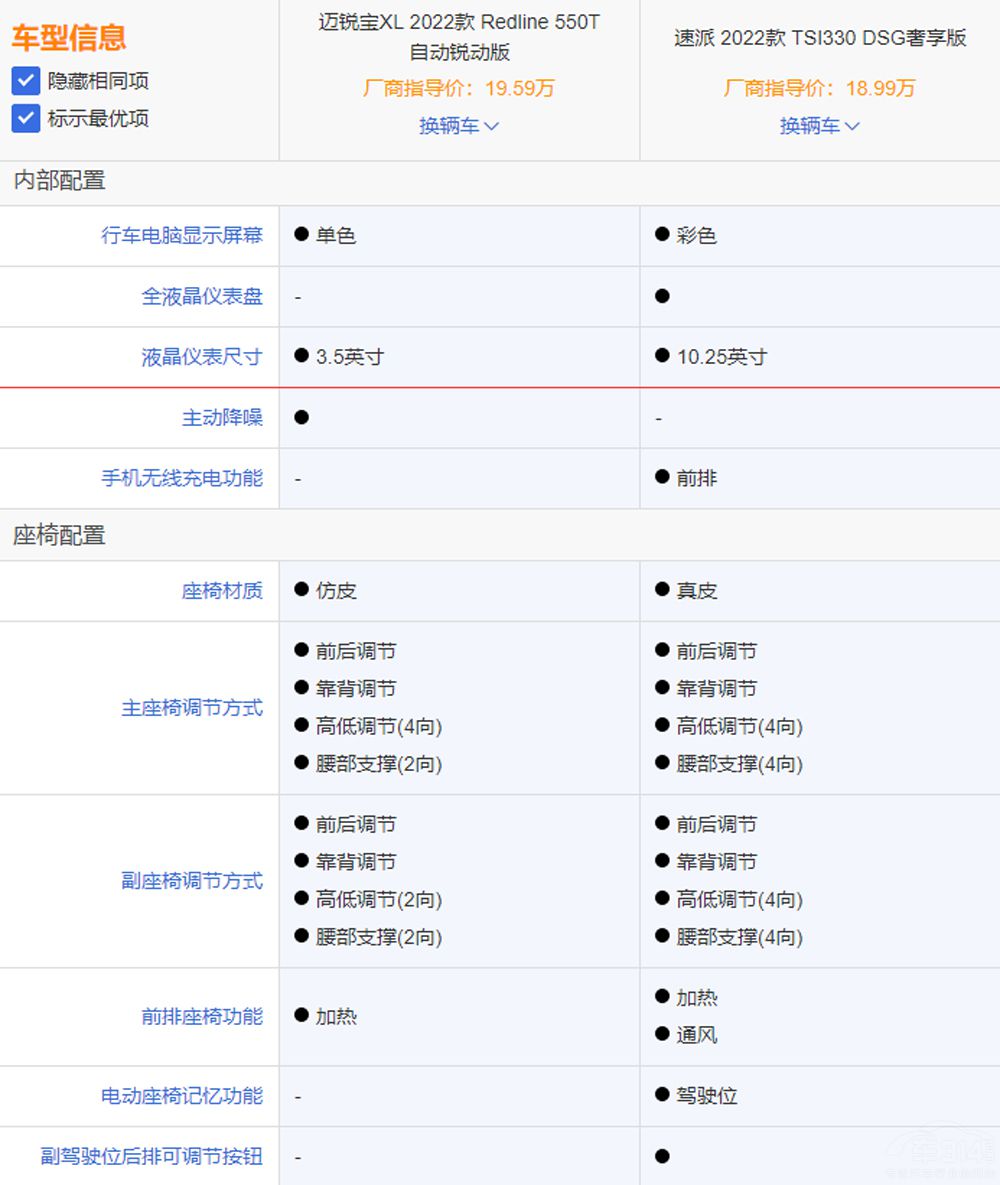The height and width of the screenshot is (1185, 1000).
Task: Open the 前排座椅功能 link
Action: tap(202, 1017)
